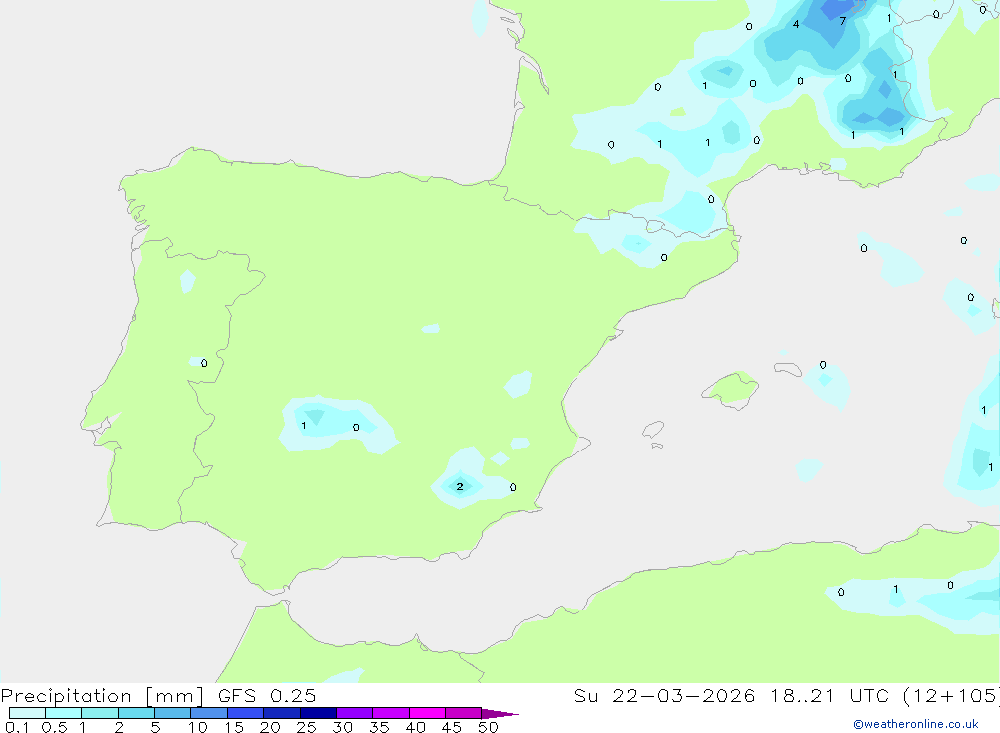
Task: Pick the 30–35 mm violet legend swatch
Action: (x=354, y=713)
